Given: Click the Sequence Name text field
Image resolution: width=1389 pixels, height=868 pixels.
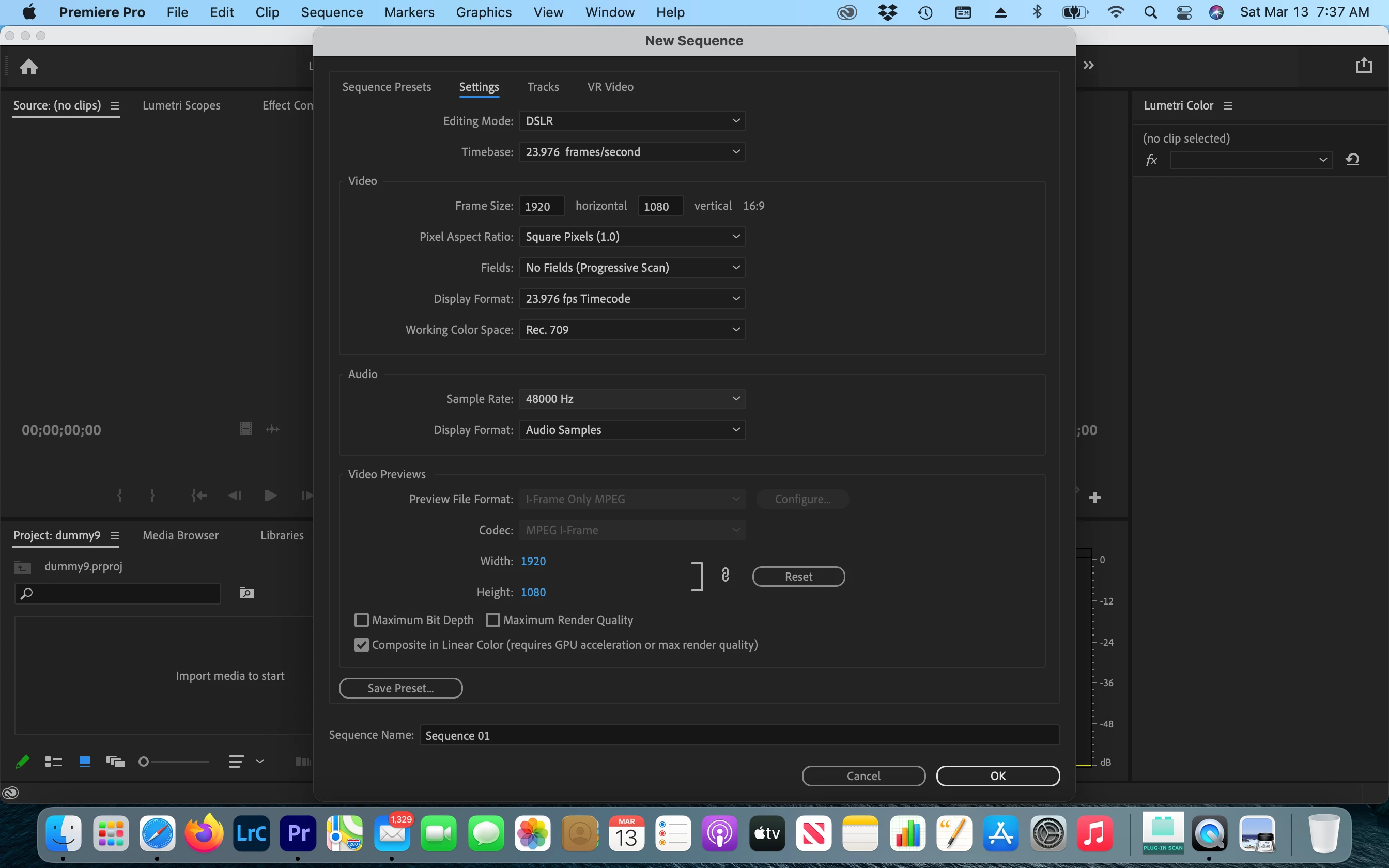Looking at the screenshot, I should (739, 735).
